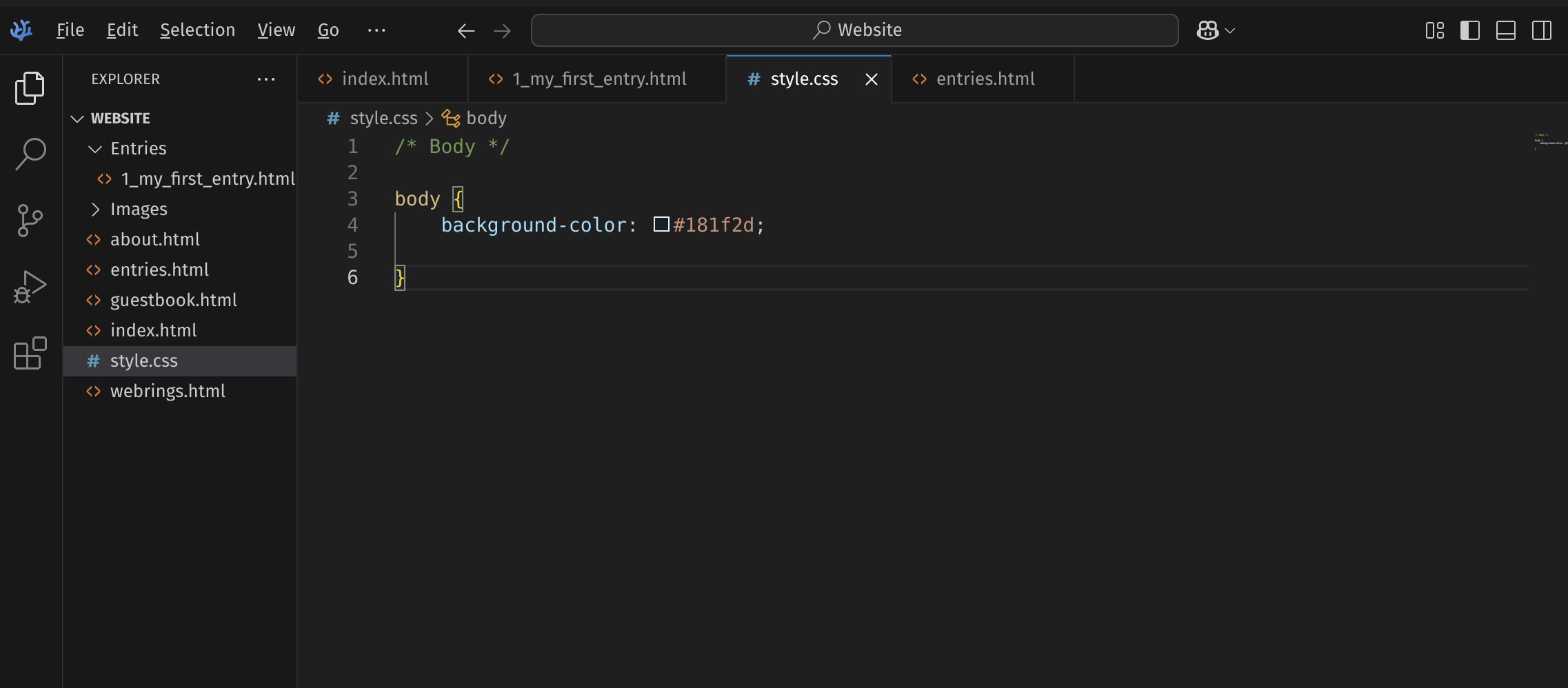Open the Search view icon

(x=30, y=154)
